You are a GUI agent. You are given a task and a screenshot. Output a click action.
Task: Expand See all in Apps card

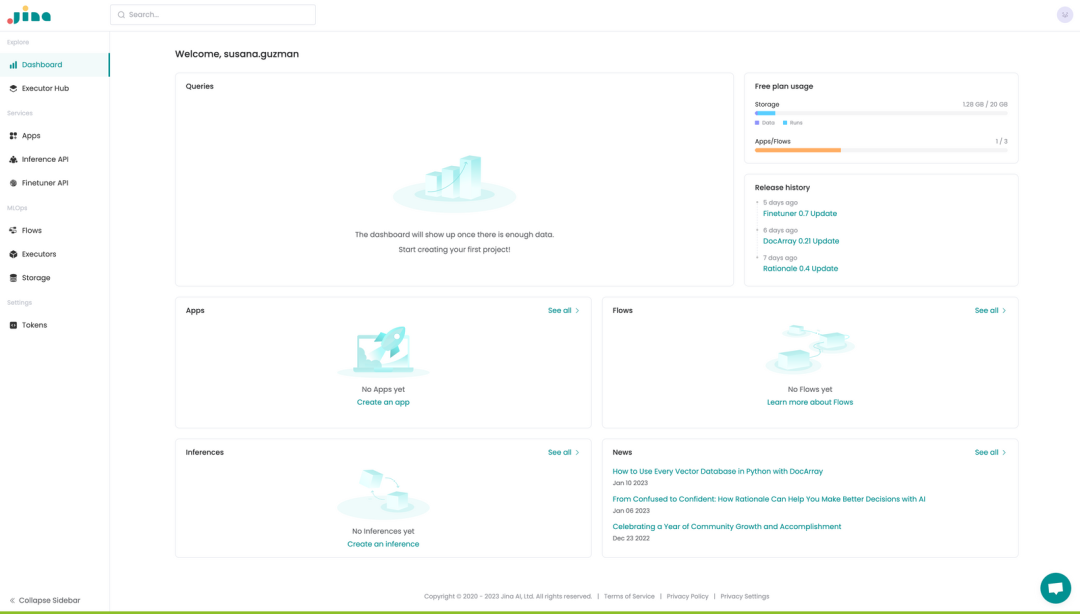pyautogui.click(x=563, y=311)
